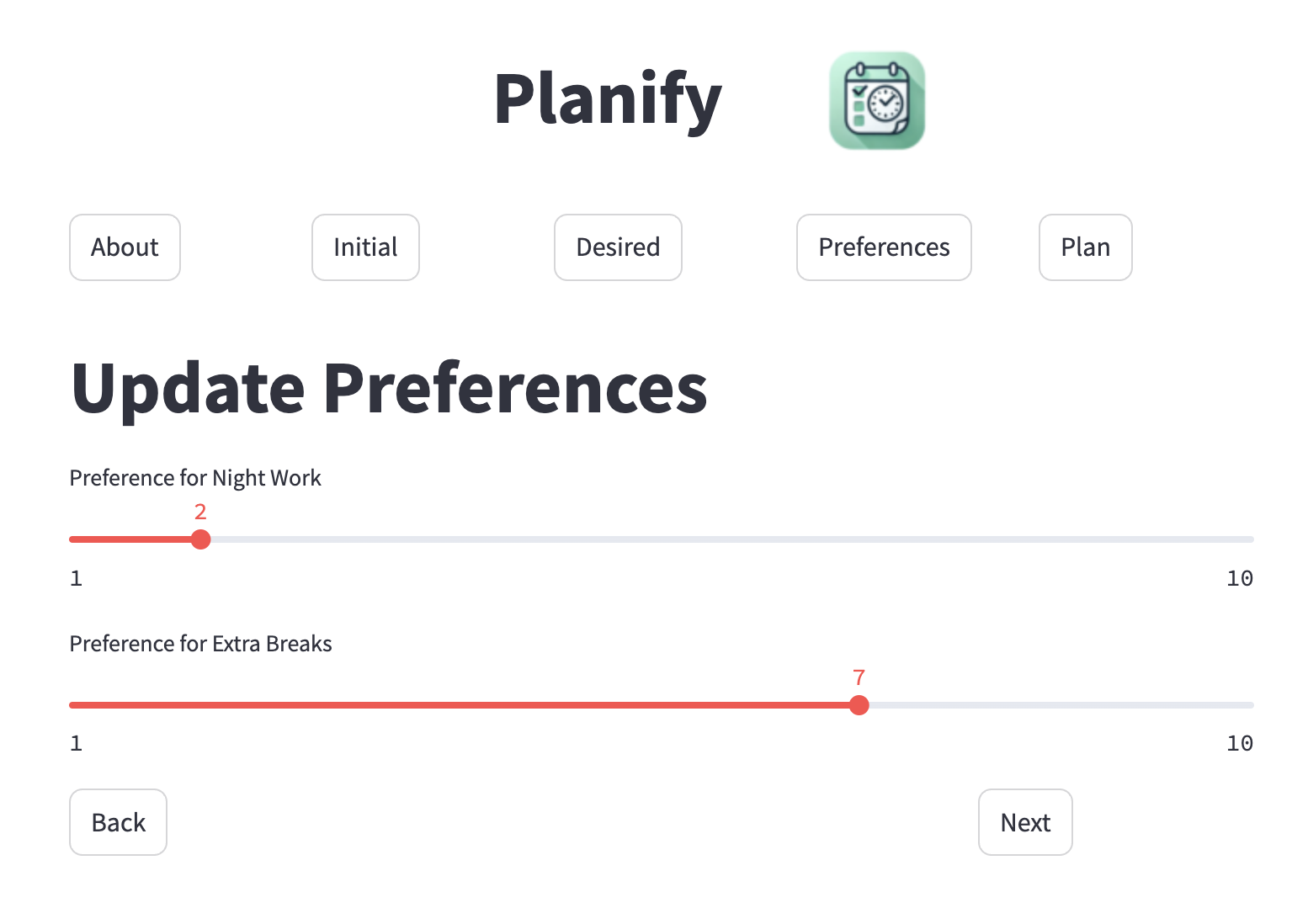
Task: Click the Planify calendar logo icon
Action: pyautogui.click(x=877, y=101)
